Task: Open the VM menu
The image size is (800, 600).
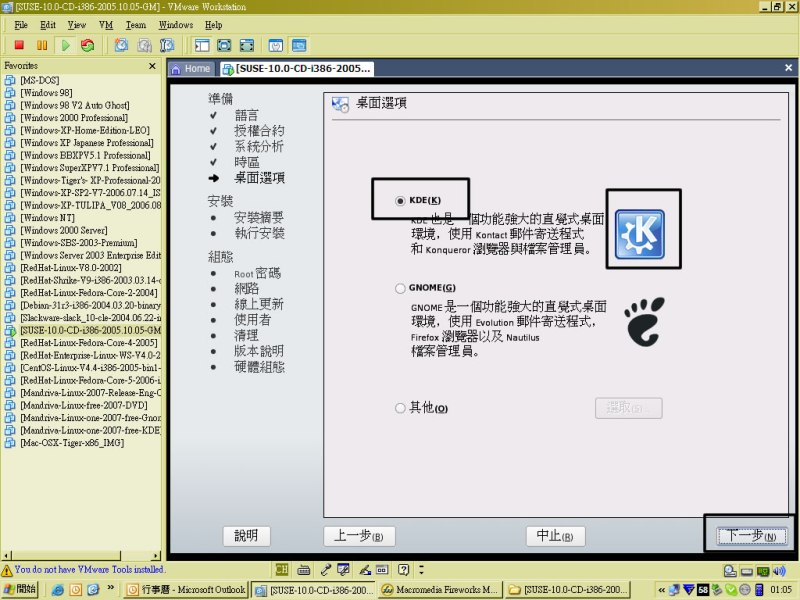Action: pos(106,25)
